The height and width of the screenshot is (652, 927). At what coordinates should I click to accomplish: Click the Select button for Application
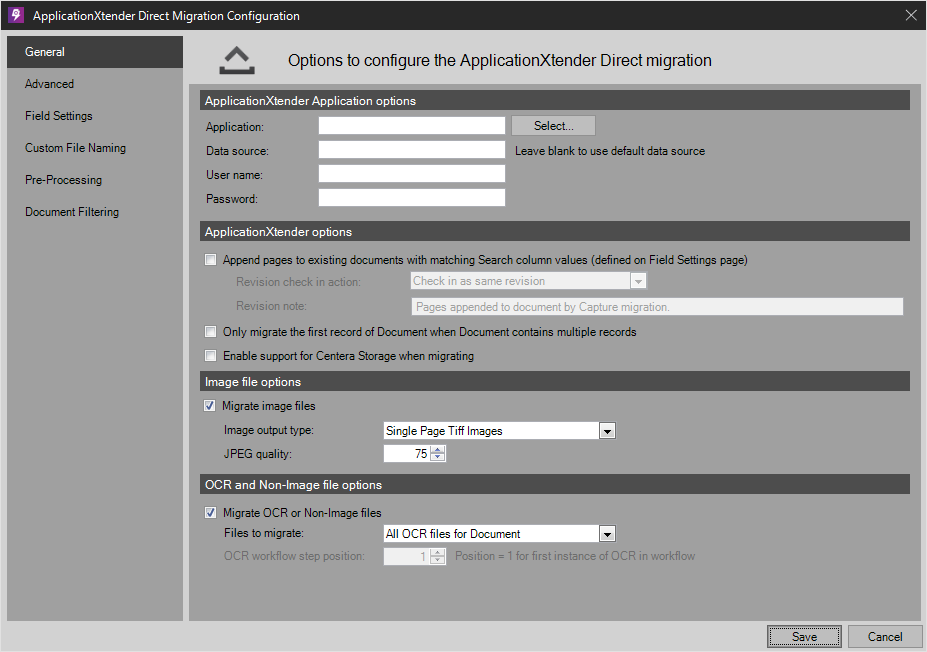(x=552, y=125)
